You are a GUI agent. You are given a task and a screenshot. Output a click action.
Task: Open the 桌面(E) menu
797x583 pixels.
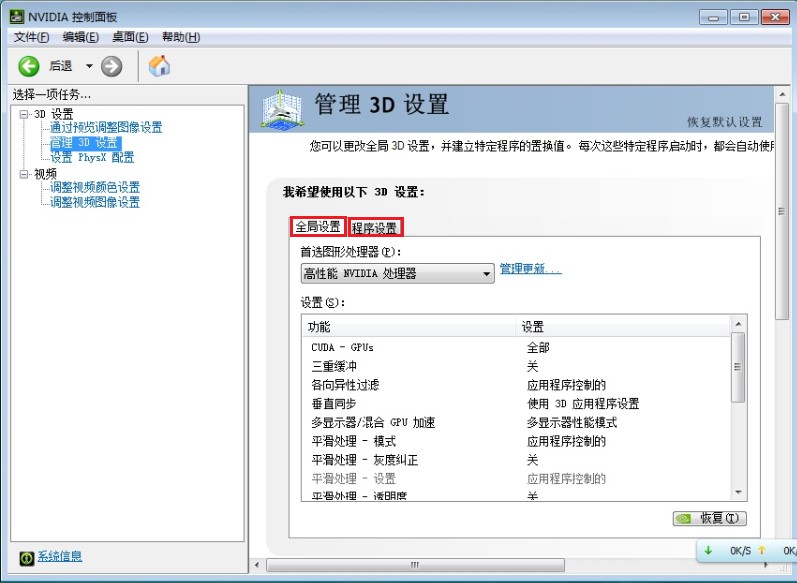point(130,37)
